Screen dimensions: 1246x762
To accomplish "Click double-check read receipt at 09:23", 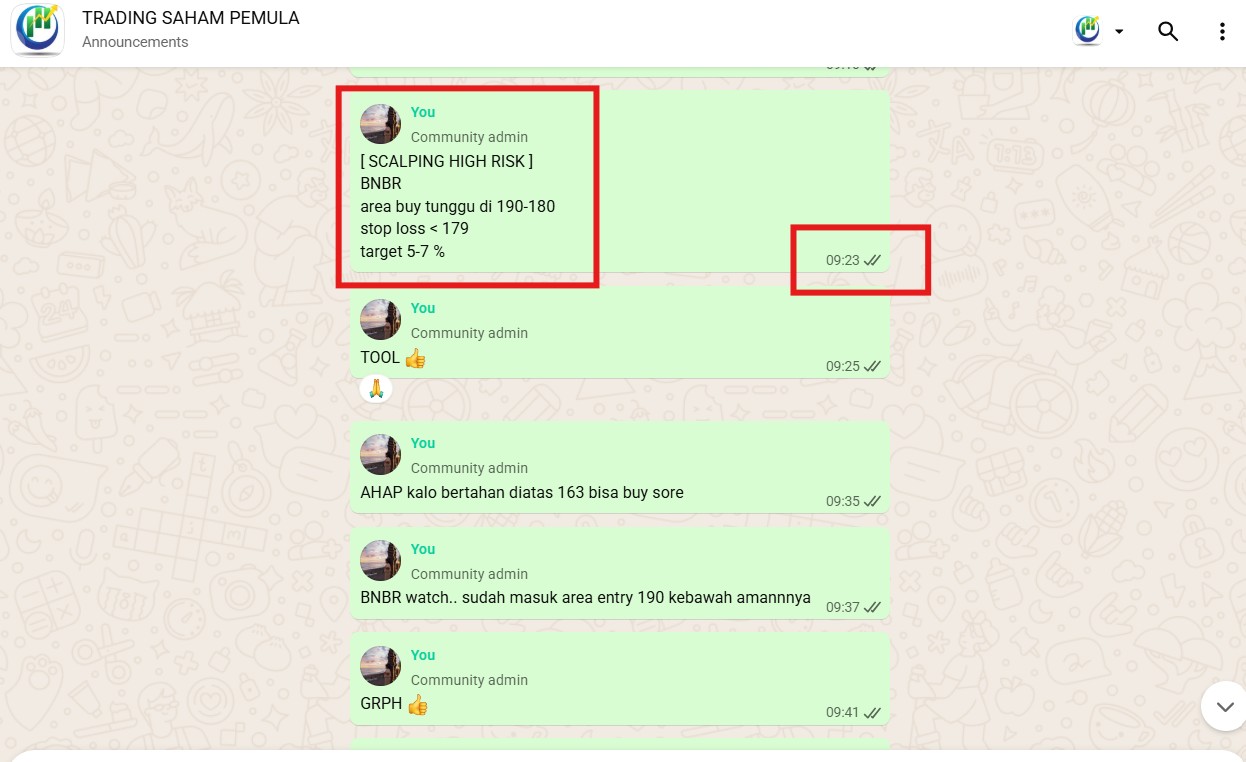I will [872, 260].
